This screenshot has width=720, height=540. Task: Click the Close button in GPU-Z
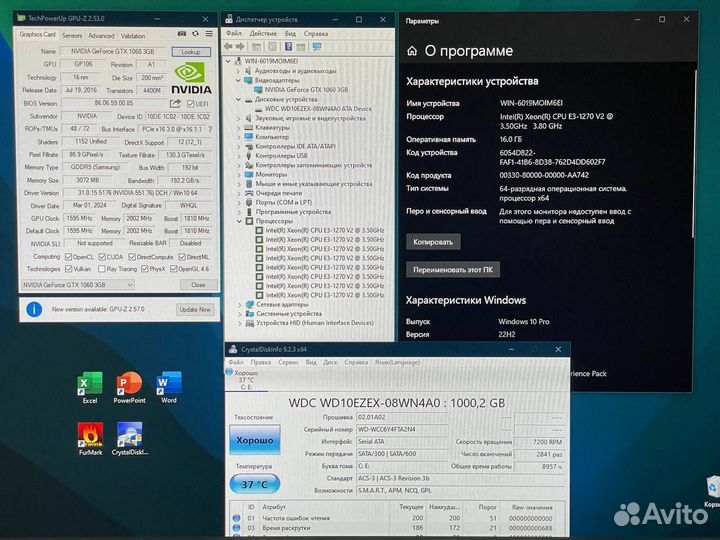click(198, 285)
